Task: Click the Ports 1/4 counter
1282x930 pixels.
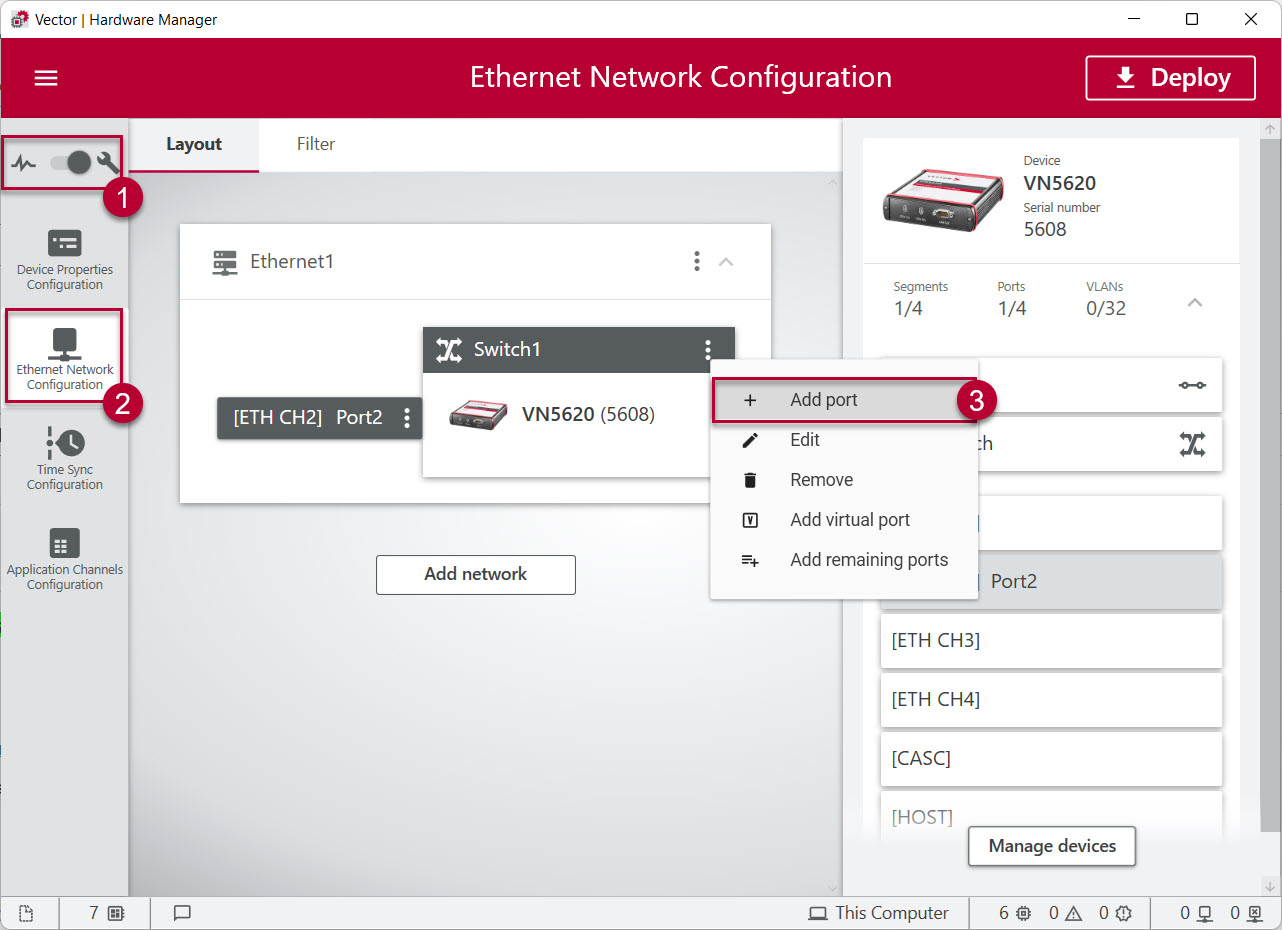Action: (x=1012, y=299)
